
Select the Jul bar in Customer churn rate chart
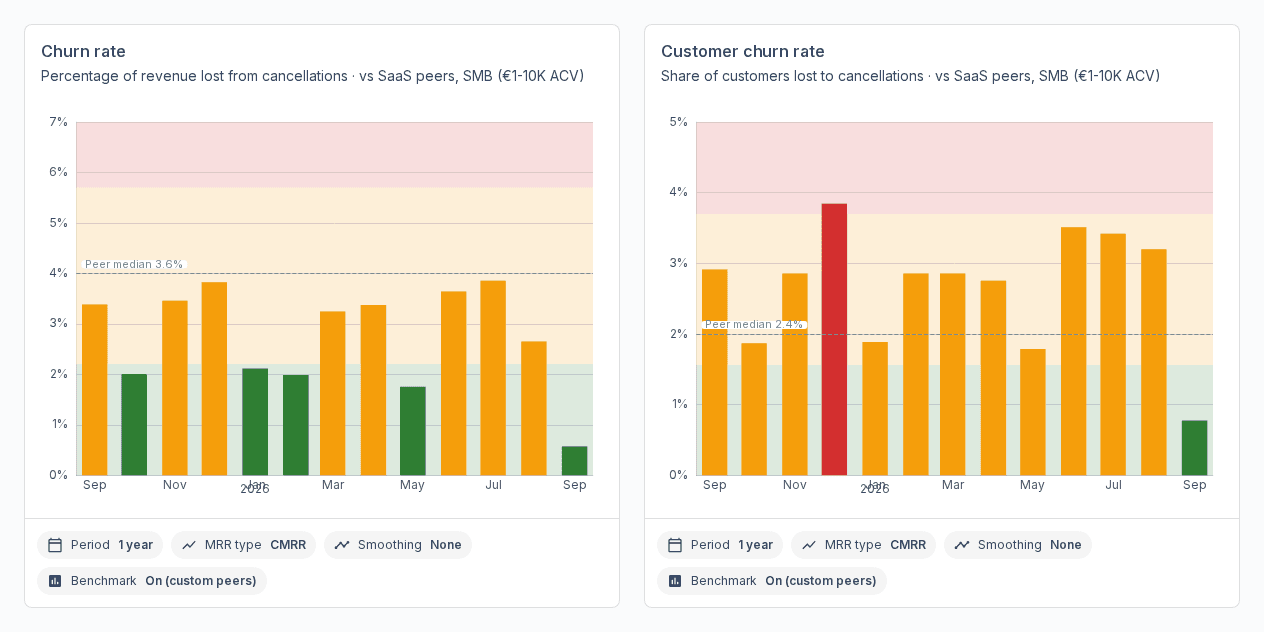coord(1113,354)
